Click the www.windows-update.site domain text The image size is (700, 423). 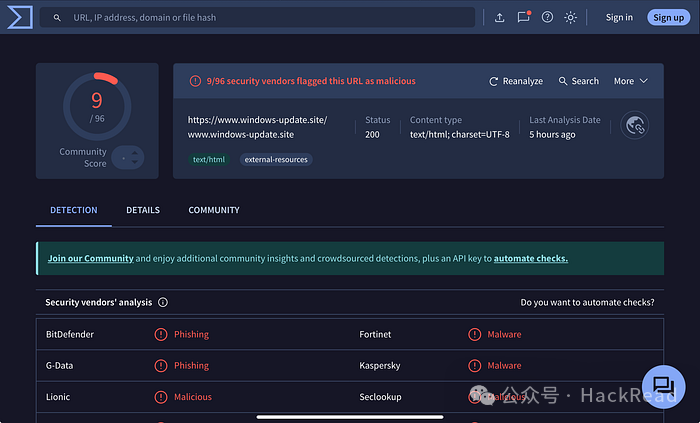pos(241,134)
